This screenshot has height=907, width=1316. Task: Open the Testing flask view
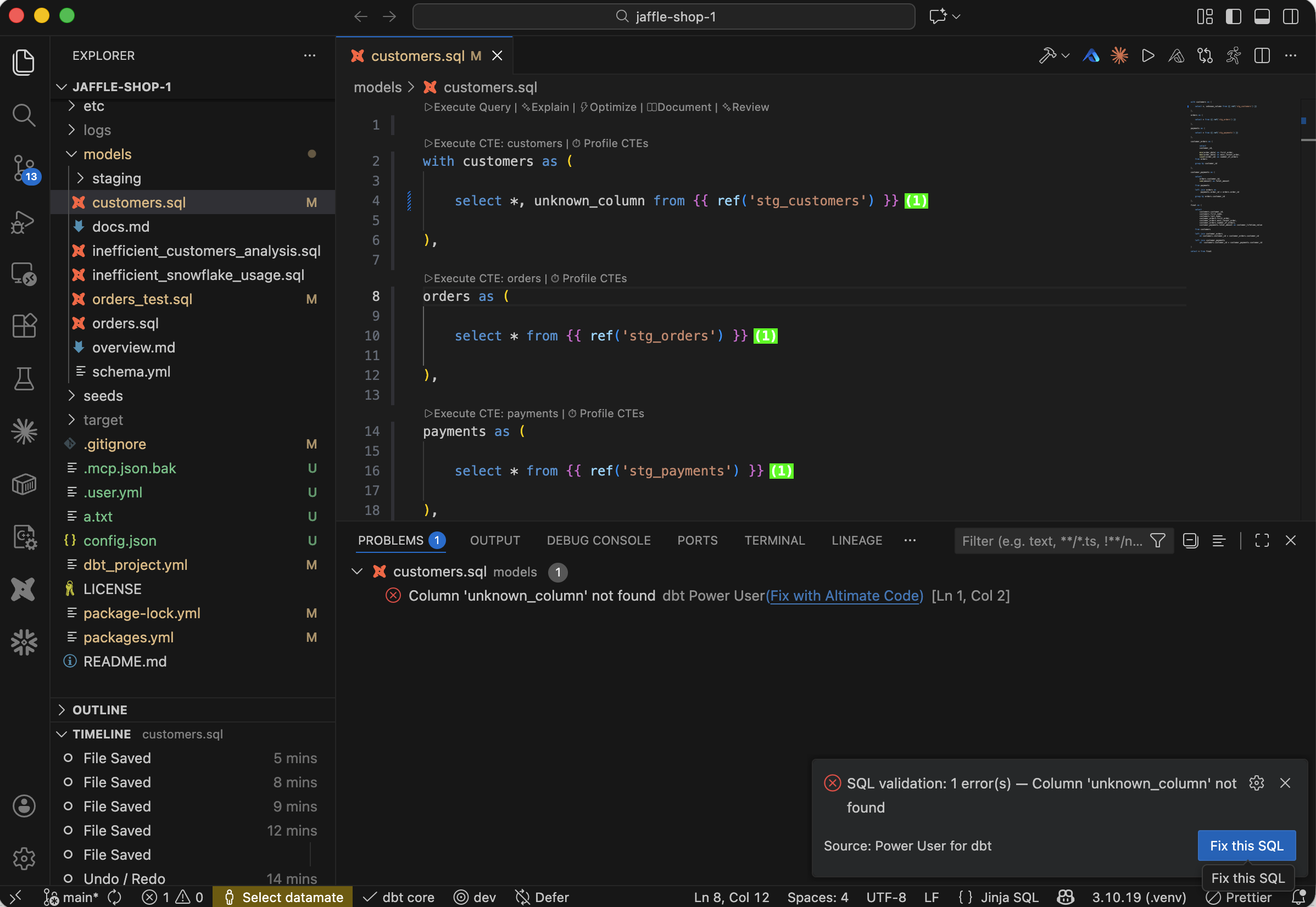pos(23,378)
